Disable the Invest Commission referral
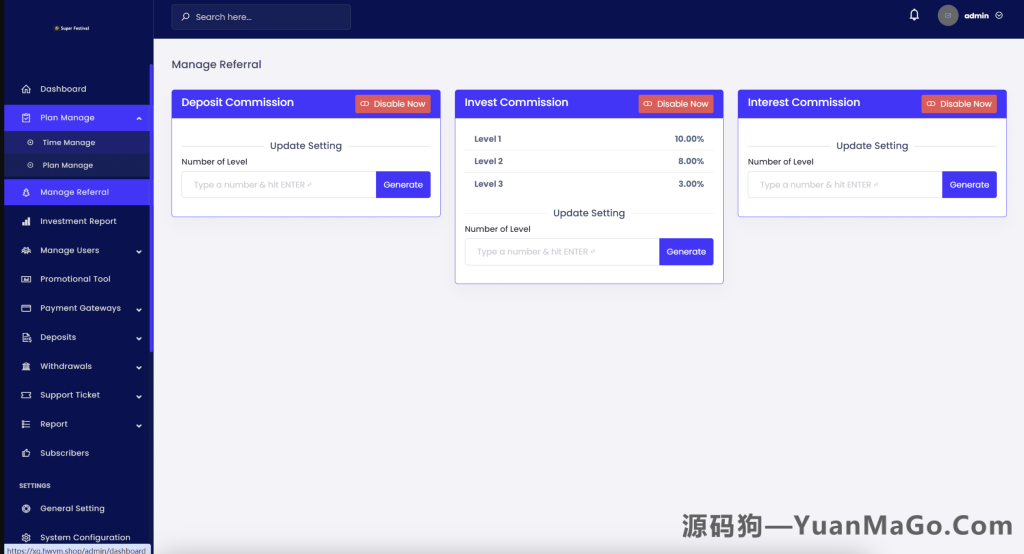This screenshot has height=554, width=1024. click(676, 104)
